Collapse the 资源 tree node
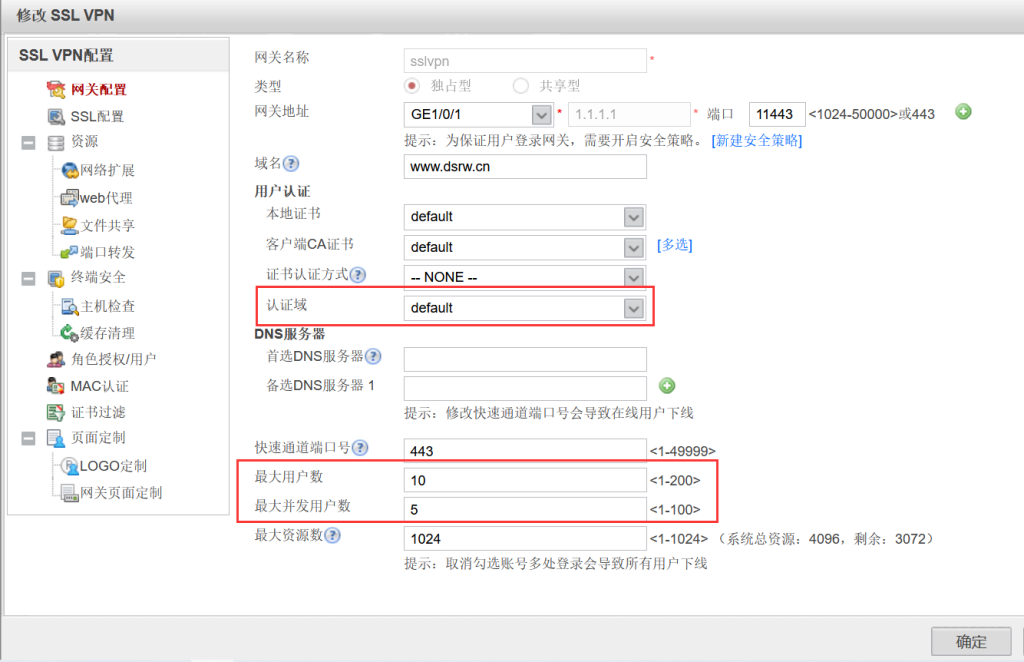Viewport: 1024px width, 662px height. coord(28,142)
